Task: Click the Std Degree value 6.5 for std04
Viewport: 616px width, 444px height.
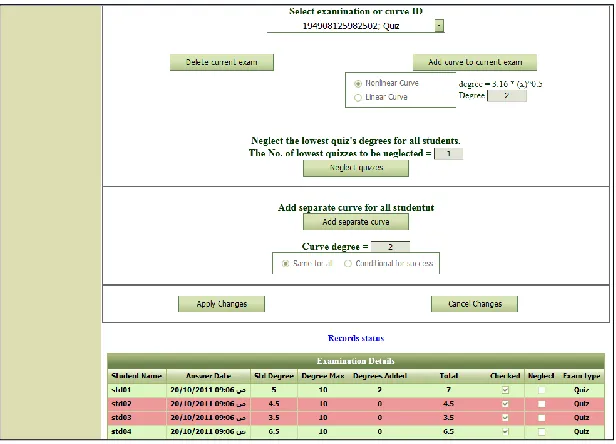Action: pyautogui.click(x=274, y=431)
